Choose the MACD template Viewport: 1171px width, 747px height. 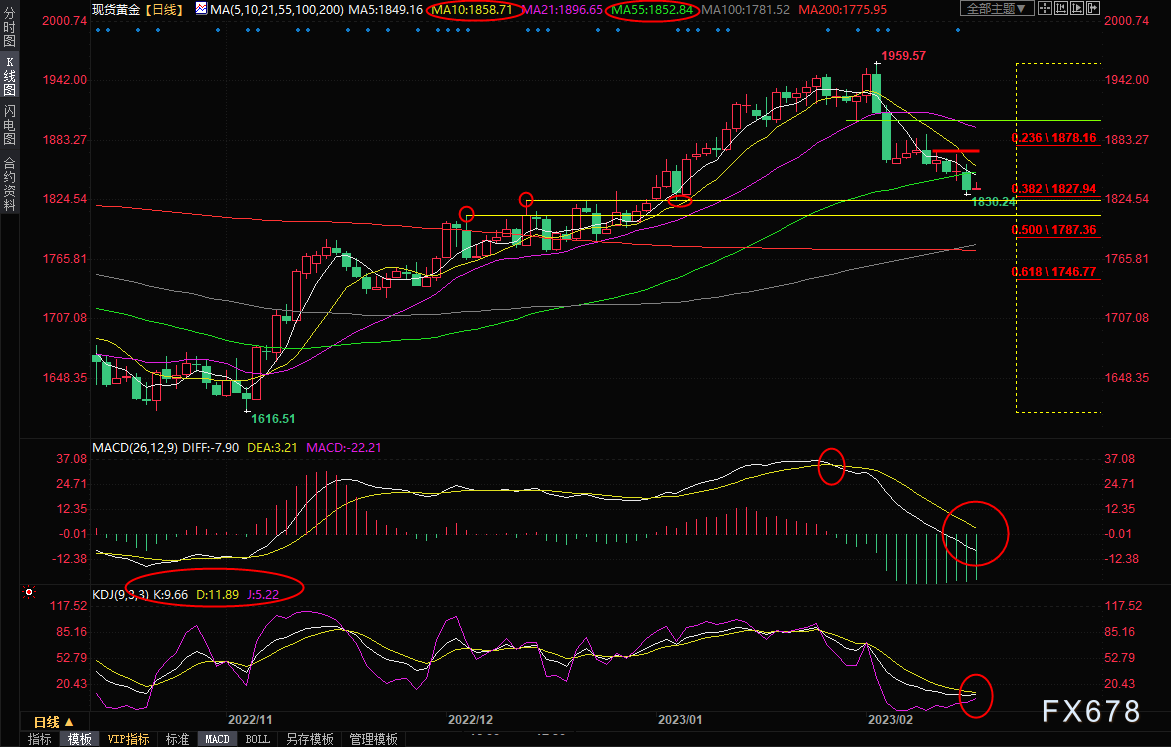pyautogui.click(x=217, y=739)
